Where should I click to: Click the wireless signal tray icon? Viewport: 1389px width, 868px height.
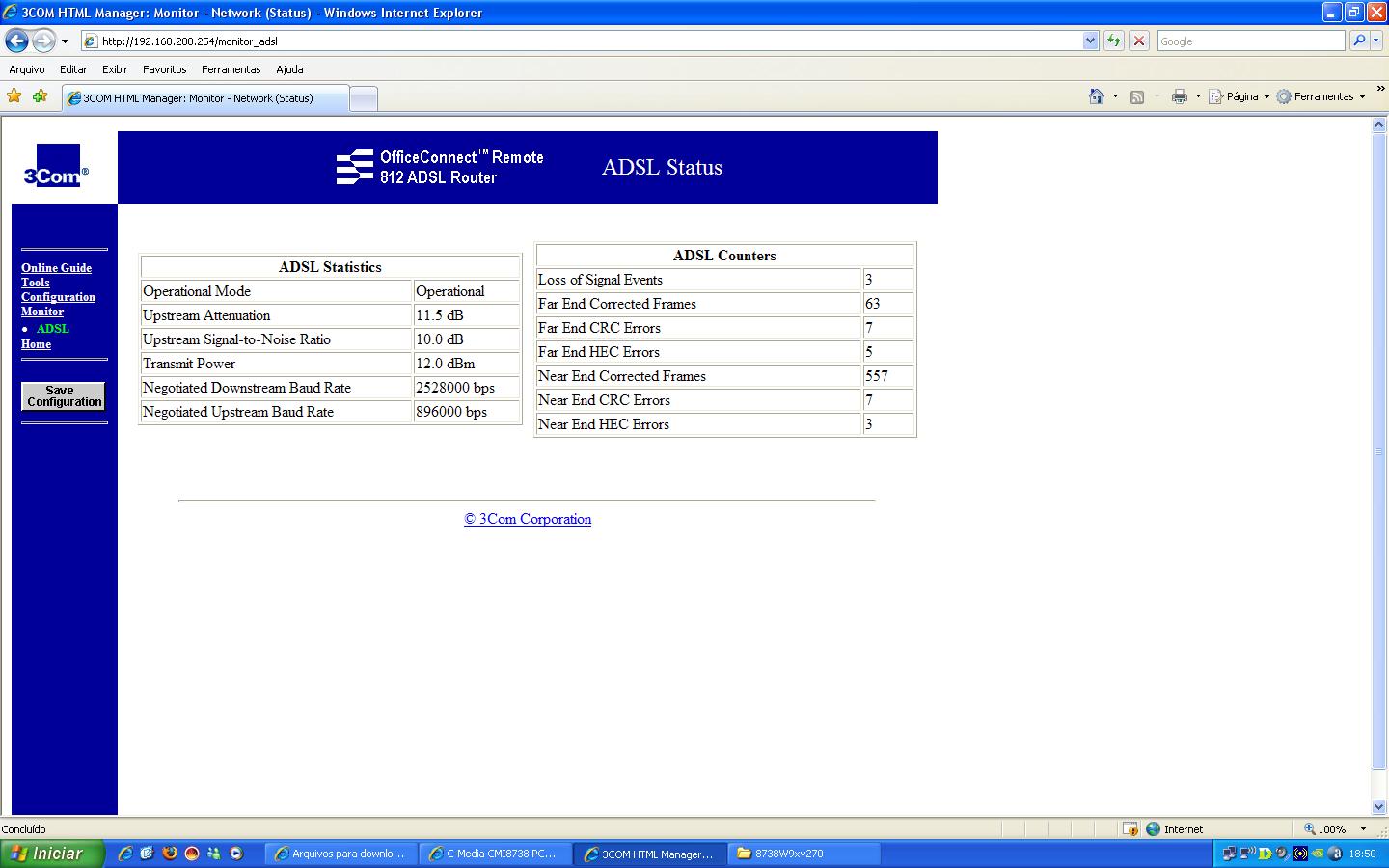point(1299,854)
